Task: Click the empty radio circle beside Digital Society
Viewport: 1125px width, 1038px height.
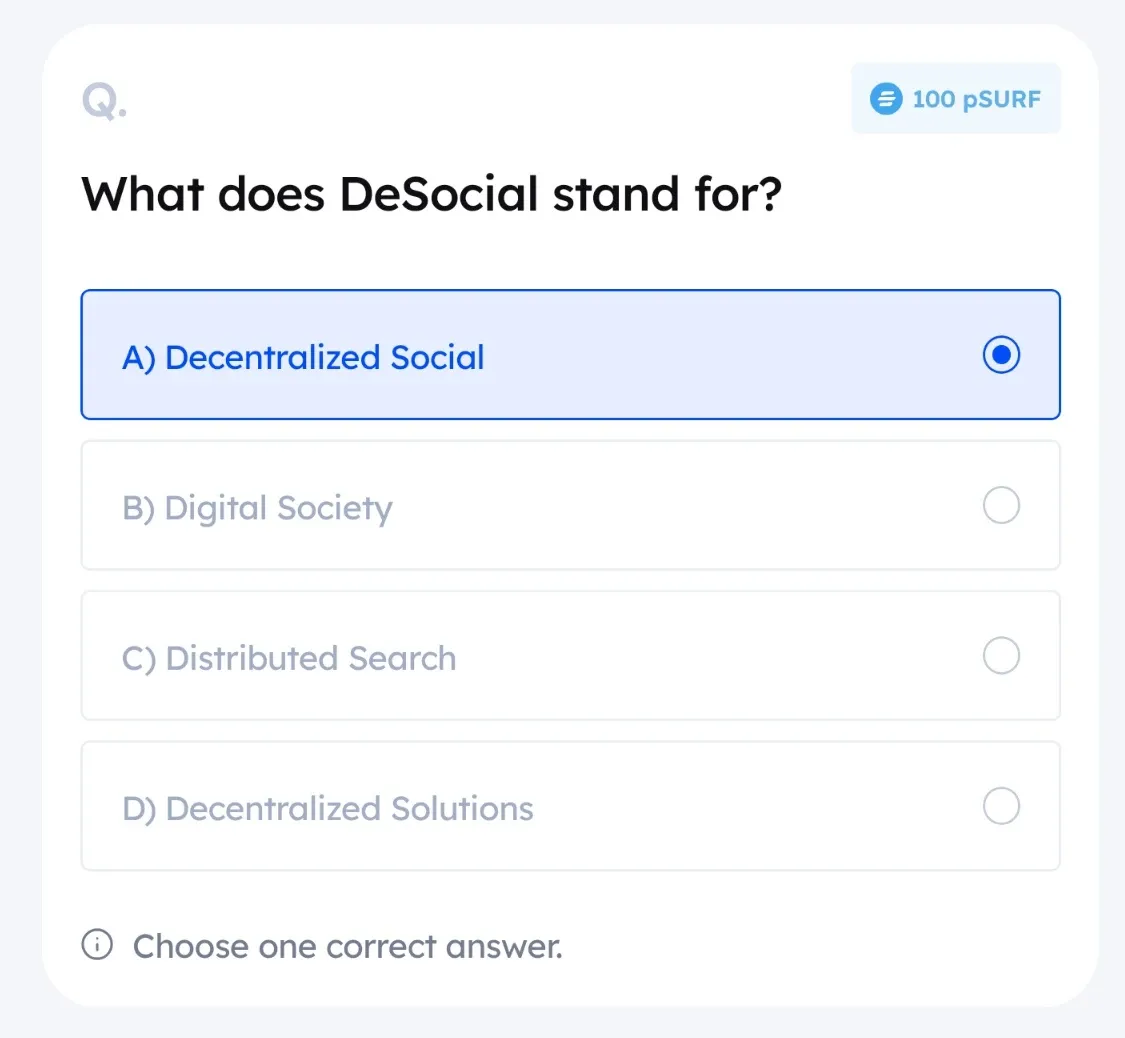Action: coord(1001,506)
